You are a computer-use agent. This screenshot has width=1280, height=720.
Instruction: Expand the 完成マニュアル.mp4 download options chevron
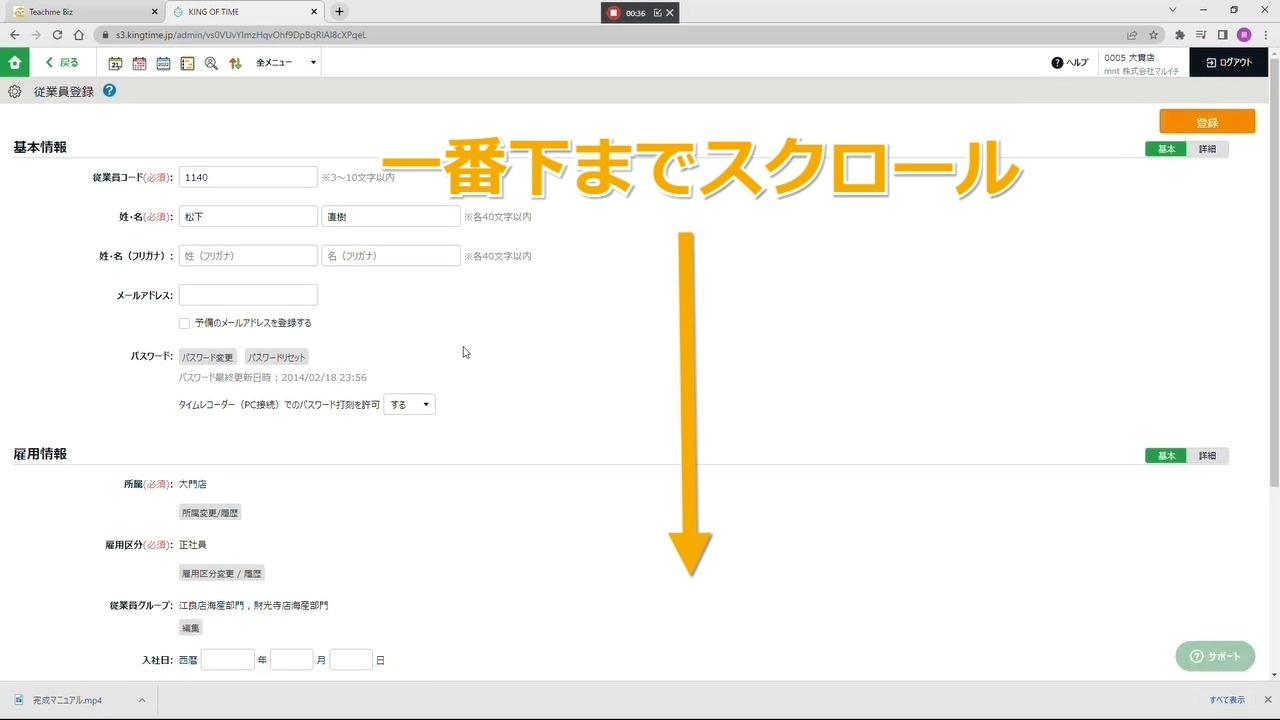pos(142,700)
